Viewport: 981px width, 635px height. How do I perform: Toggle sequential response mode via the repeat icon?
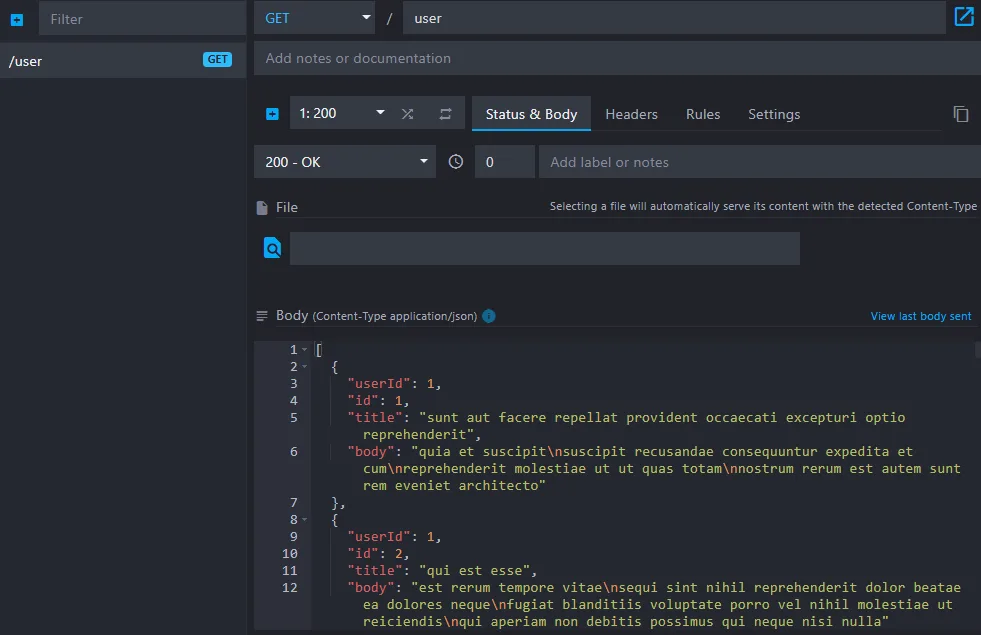(445, 114)
